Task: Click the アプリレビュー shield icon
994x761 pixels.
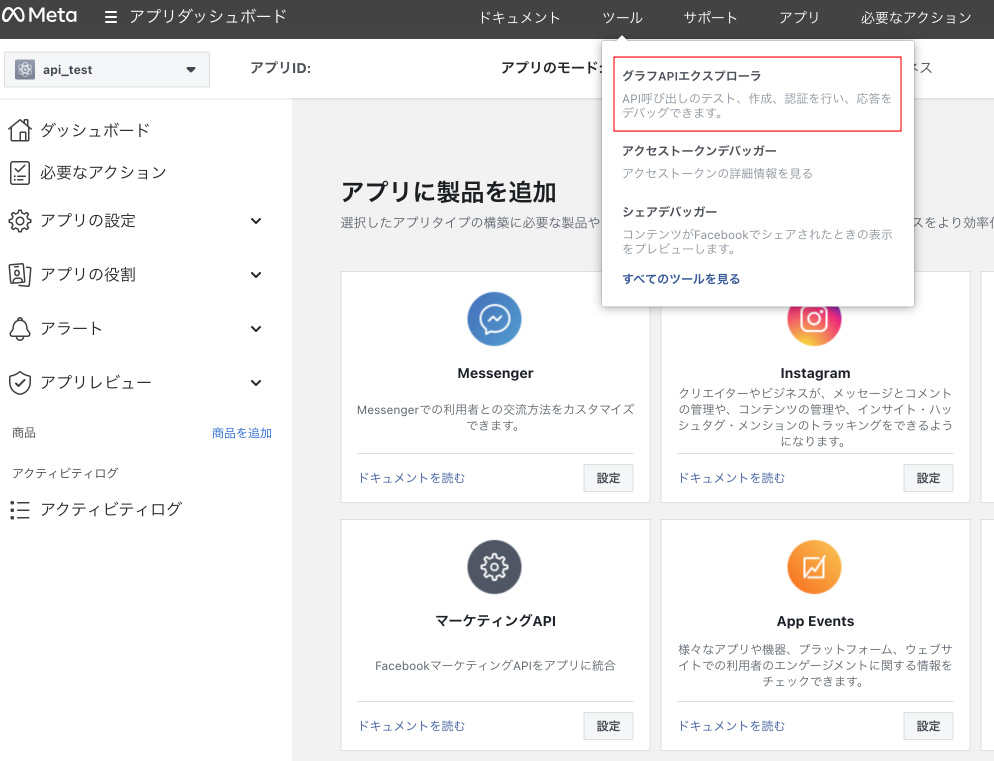Action: pyautogui.click(x=20, y=382)
